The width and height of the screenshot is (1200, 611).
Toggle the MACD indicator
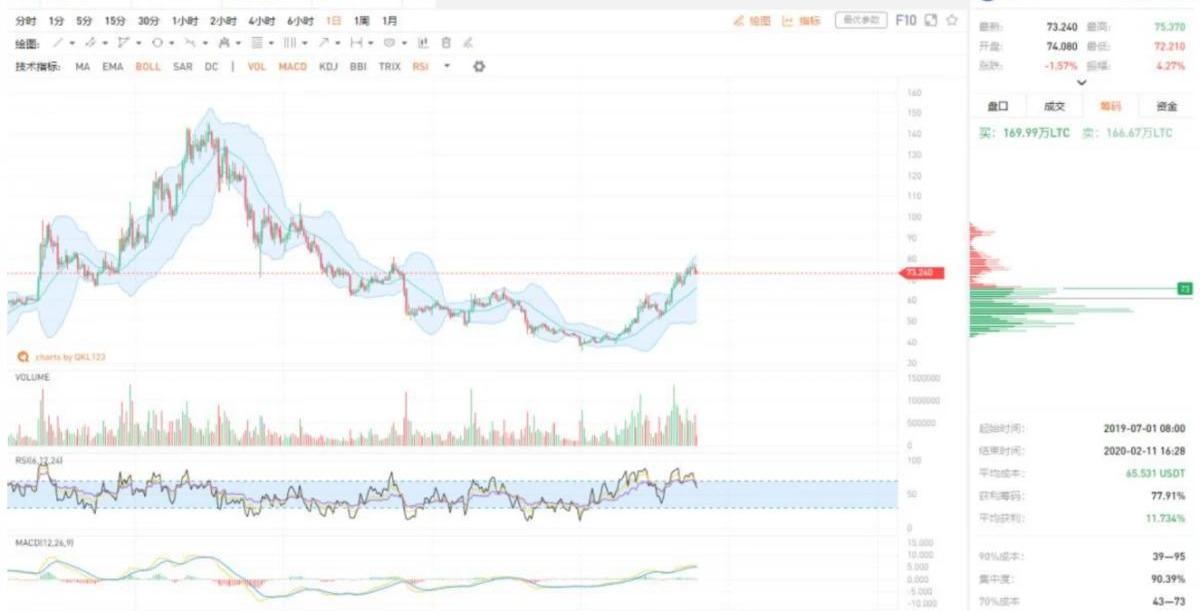[x=292, y=66]
